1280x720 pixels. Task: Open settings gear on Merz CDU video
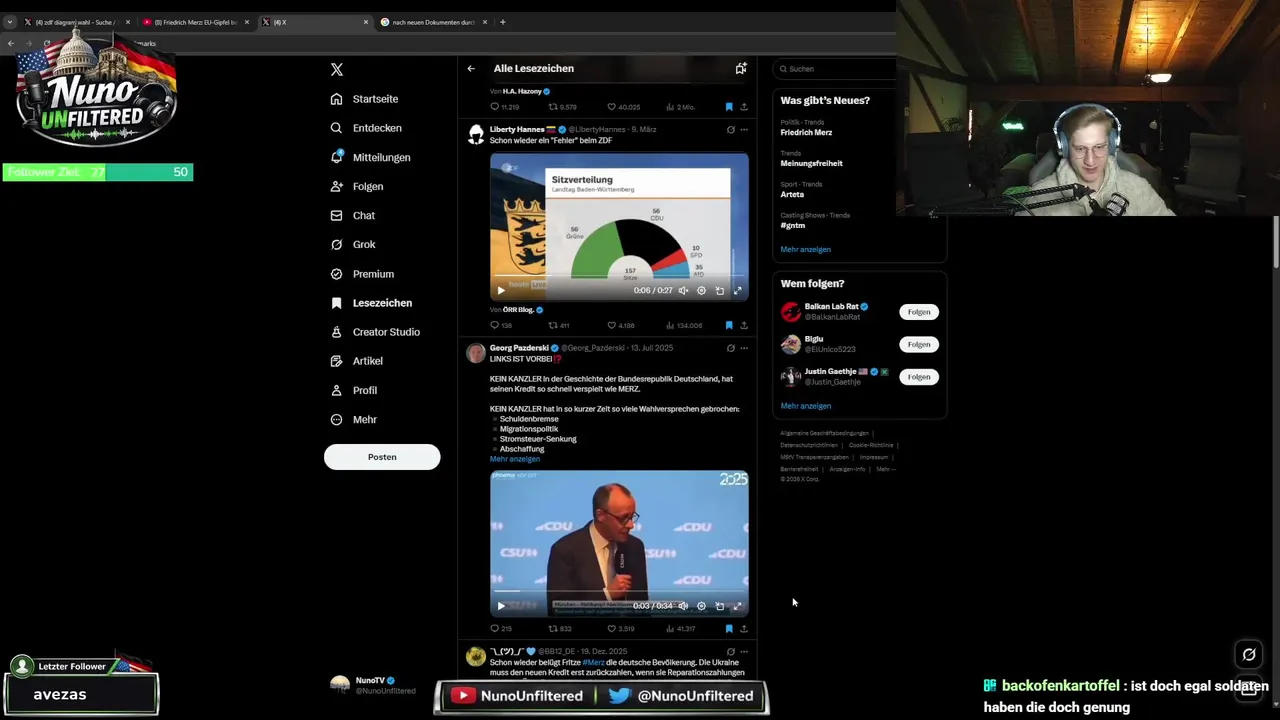click(x=701, y=606)
